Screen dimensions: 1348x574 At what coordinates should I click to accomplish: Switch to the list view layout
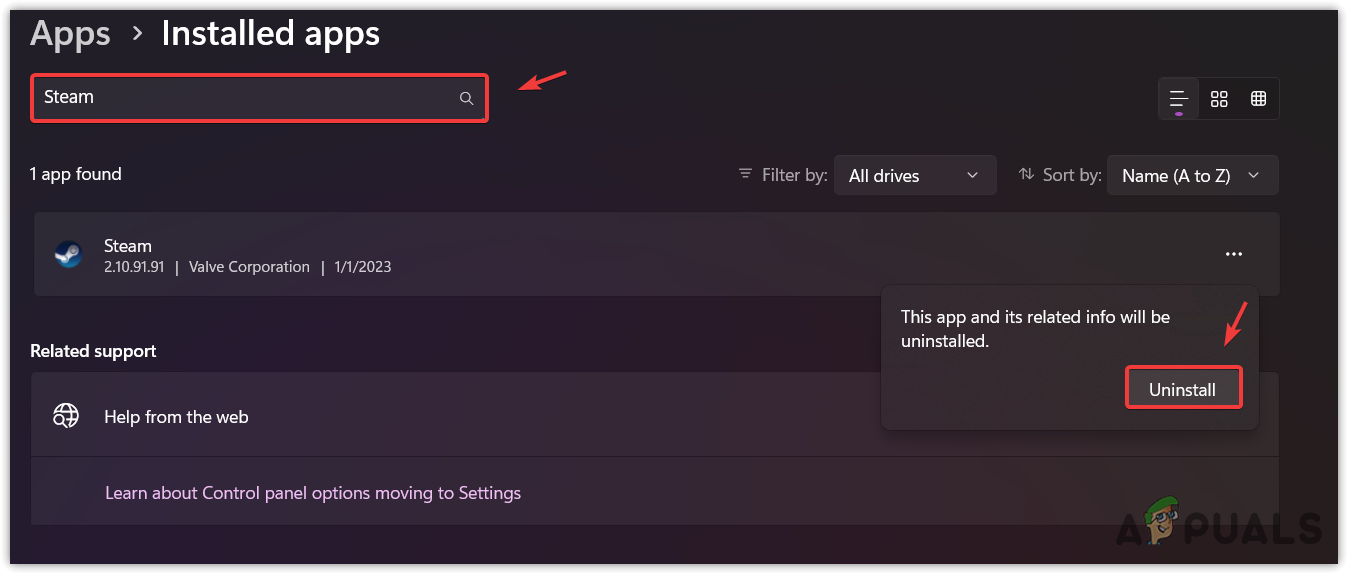[1179, 98]
